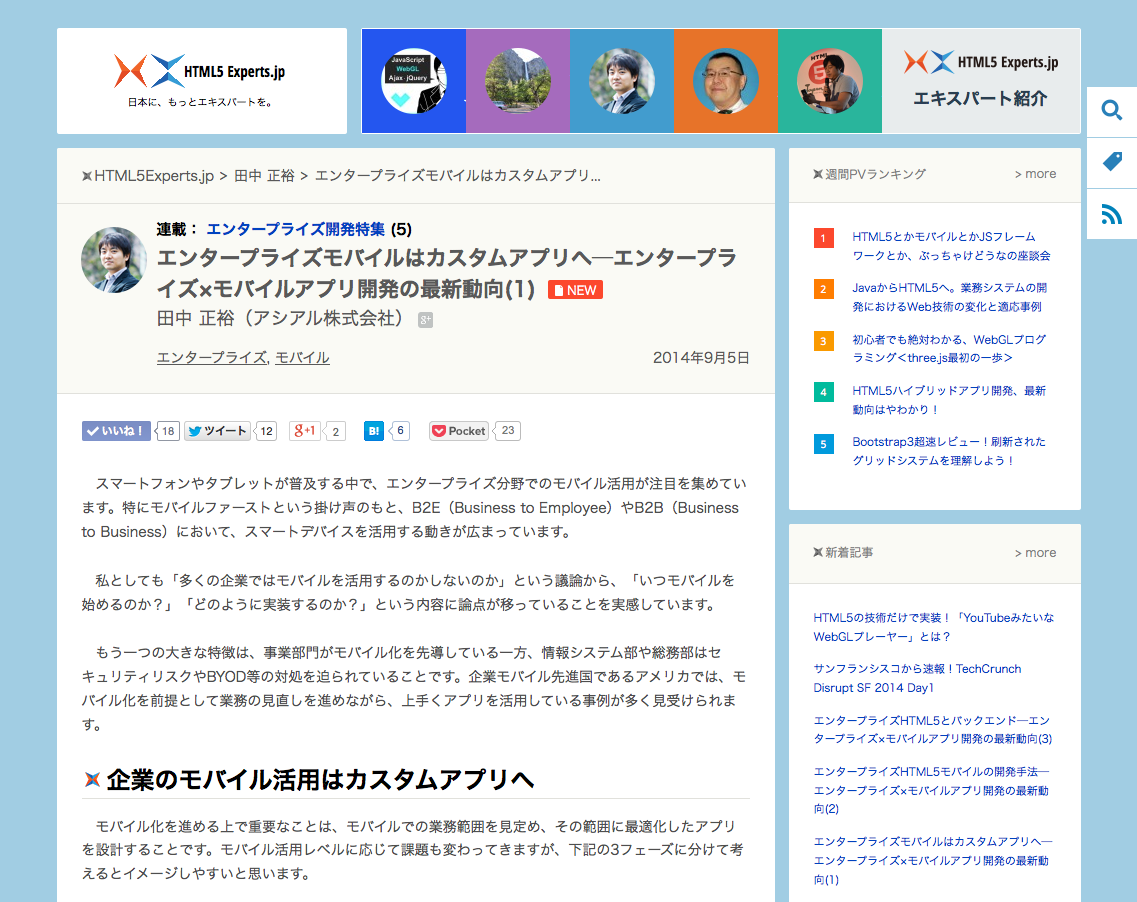Click the search magnifier icon in sidebar
The height and width of the screenshot is (902, 1137).
[1111, 111]
